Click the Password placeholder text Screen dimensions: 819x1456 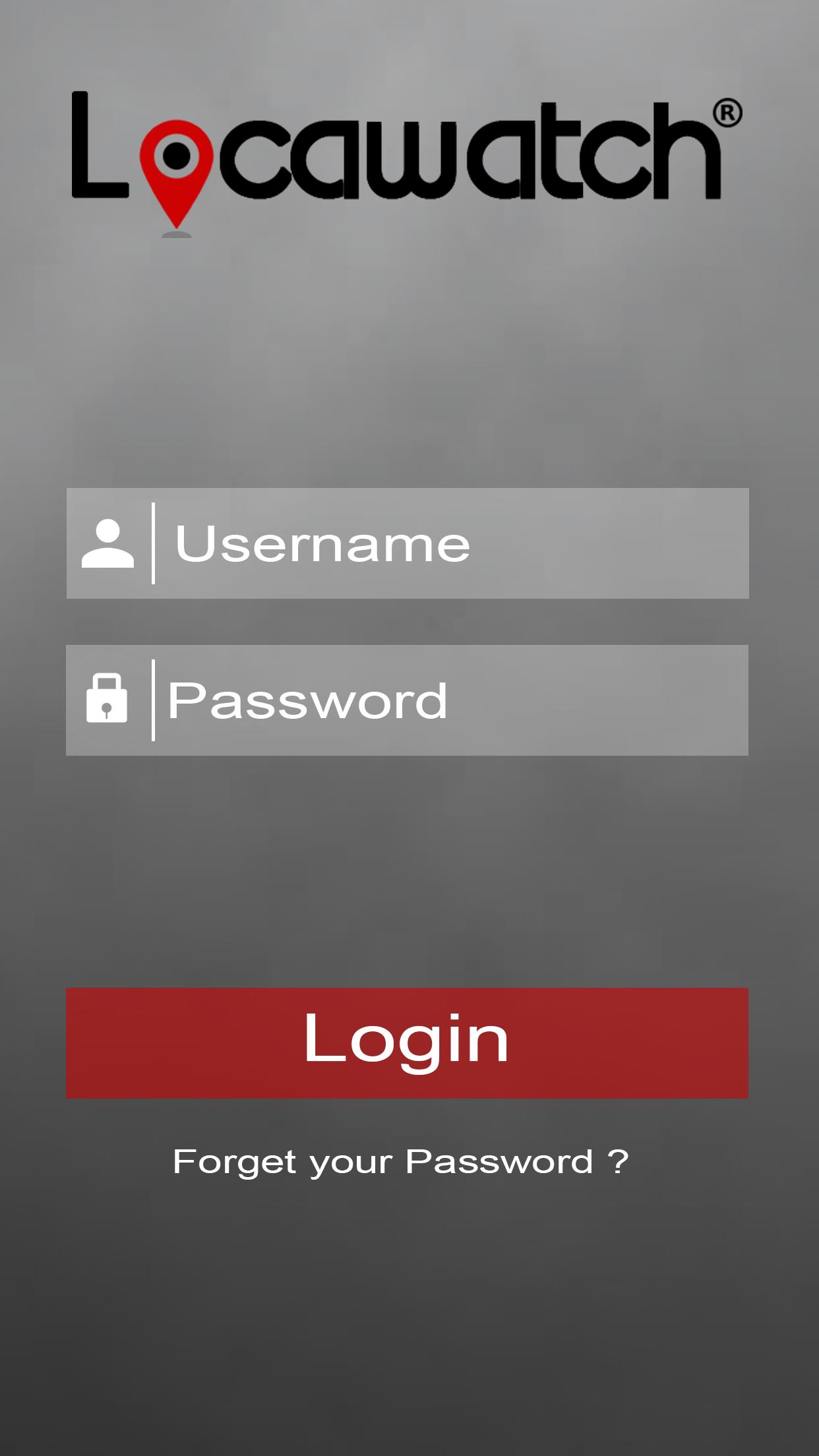click(x=307, y=701)
